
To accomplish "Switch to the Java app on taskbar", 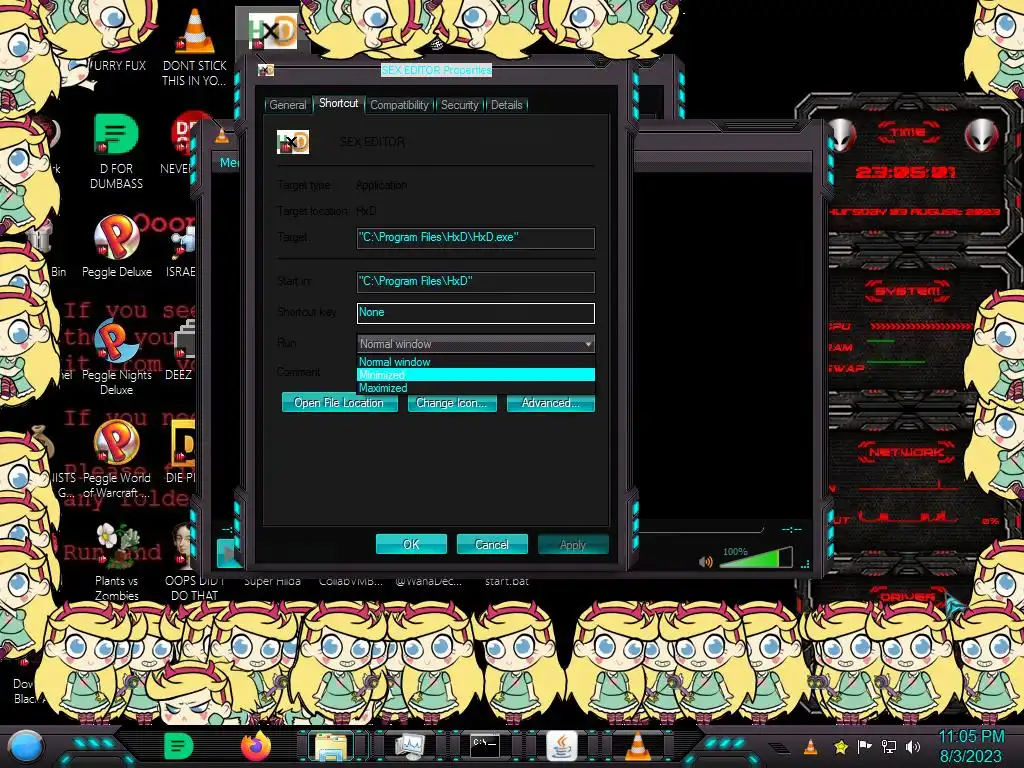I will point(561,746).
